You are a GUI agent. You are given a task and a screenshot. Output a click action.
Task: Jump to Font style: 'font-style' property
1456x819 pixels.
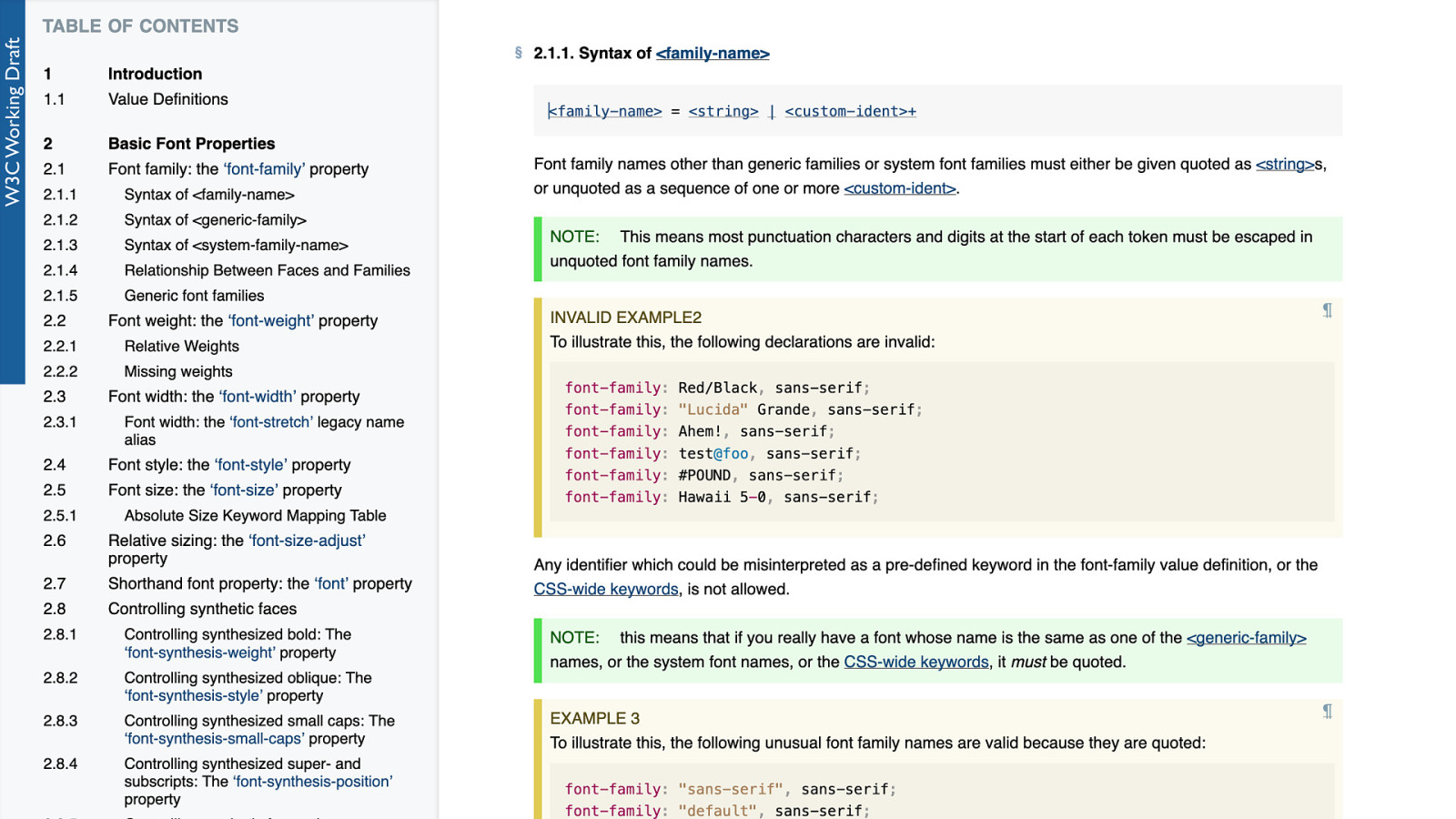[x=229, y=465]
